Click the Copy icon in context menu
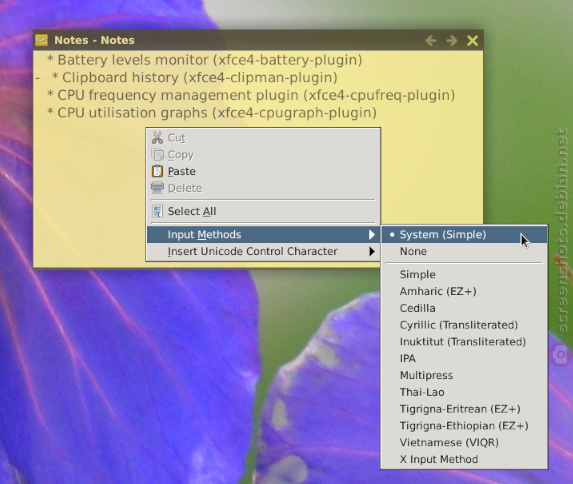Image resolution: width=573 pixels, height=484 pixels. (x=158, y=155)
